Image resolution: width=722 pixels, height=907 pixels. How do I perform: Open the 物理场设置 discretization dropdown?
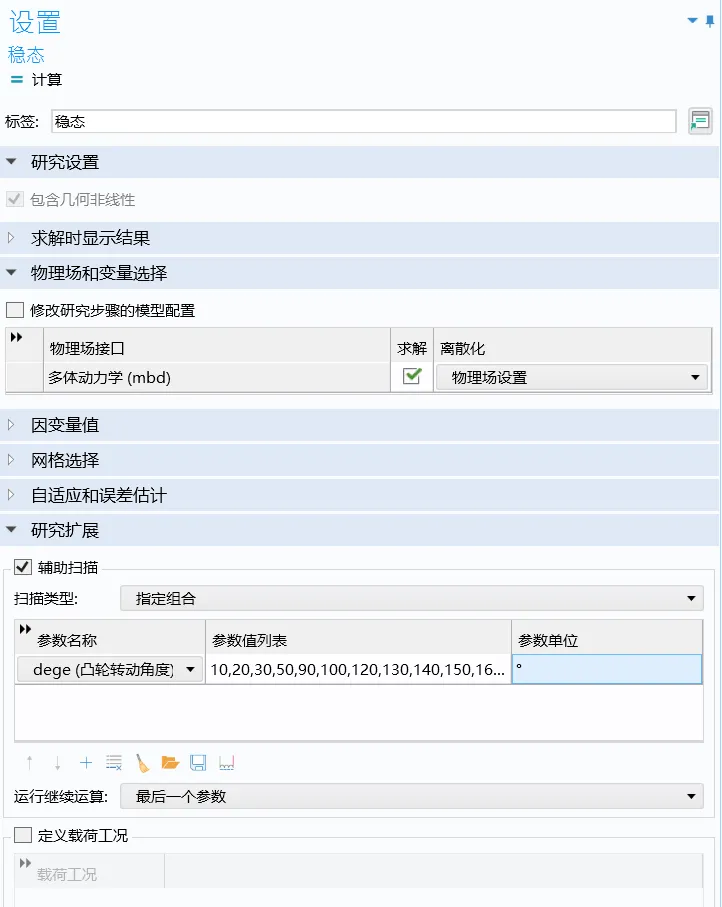572,378
